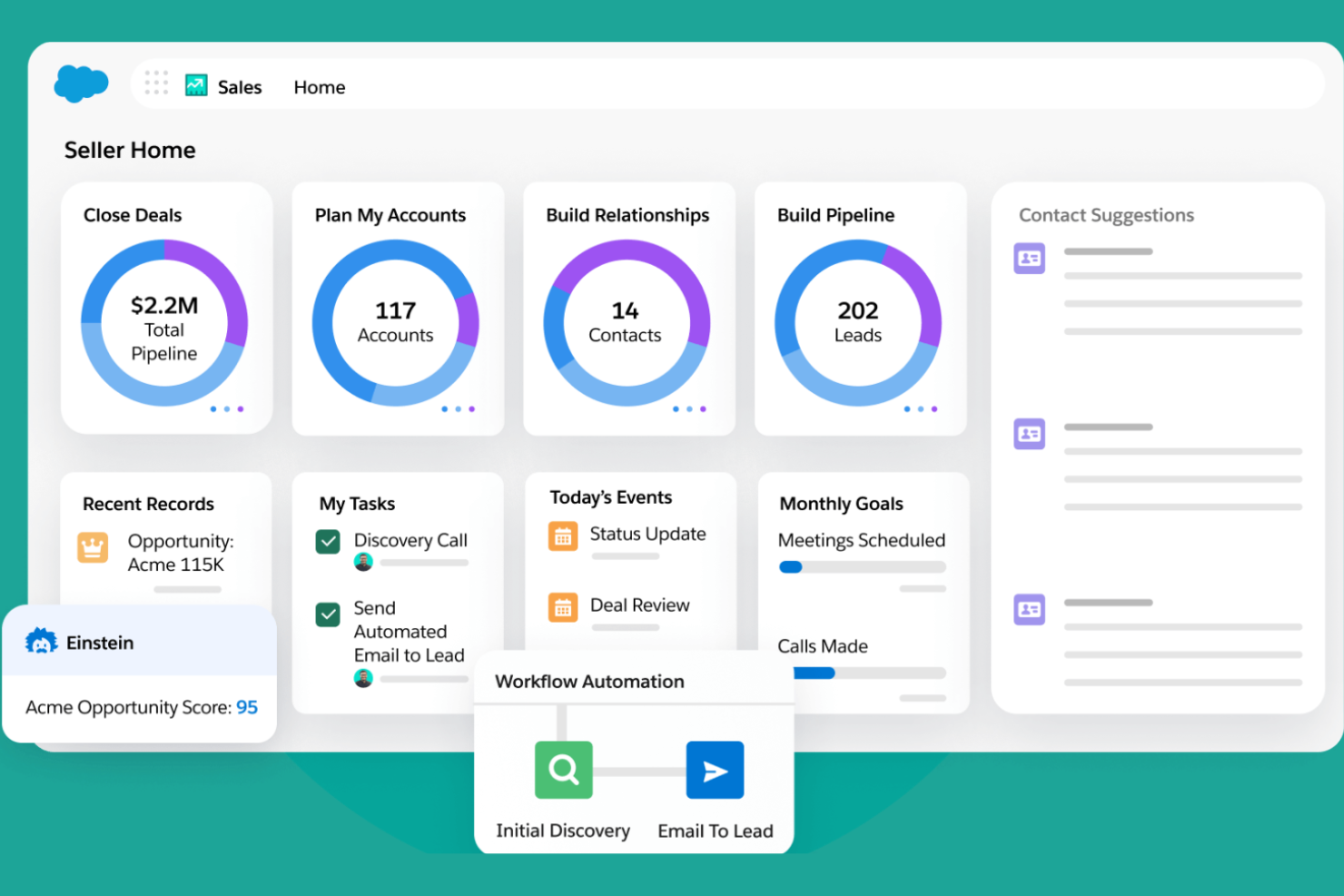The height and width of the screenshot is (896, 1344).
Task: Click the Acme Opportunity Score 95 value
Action: pyautogui.click(x=247, y=707)
